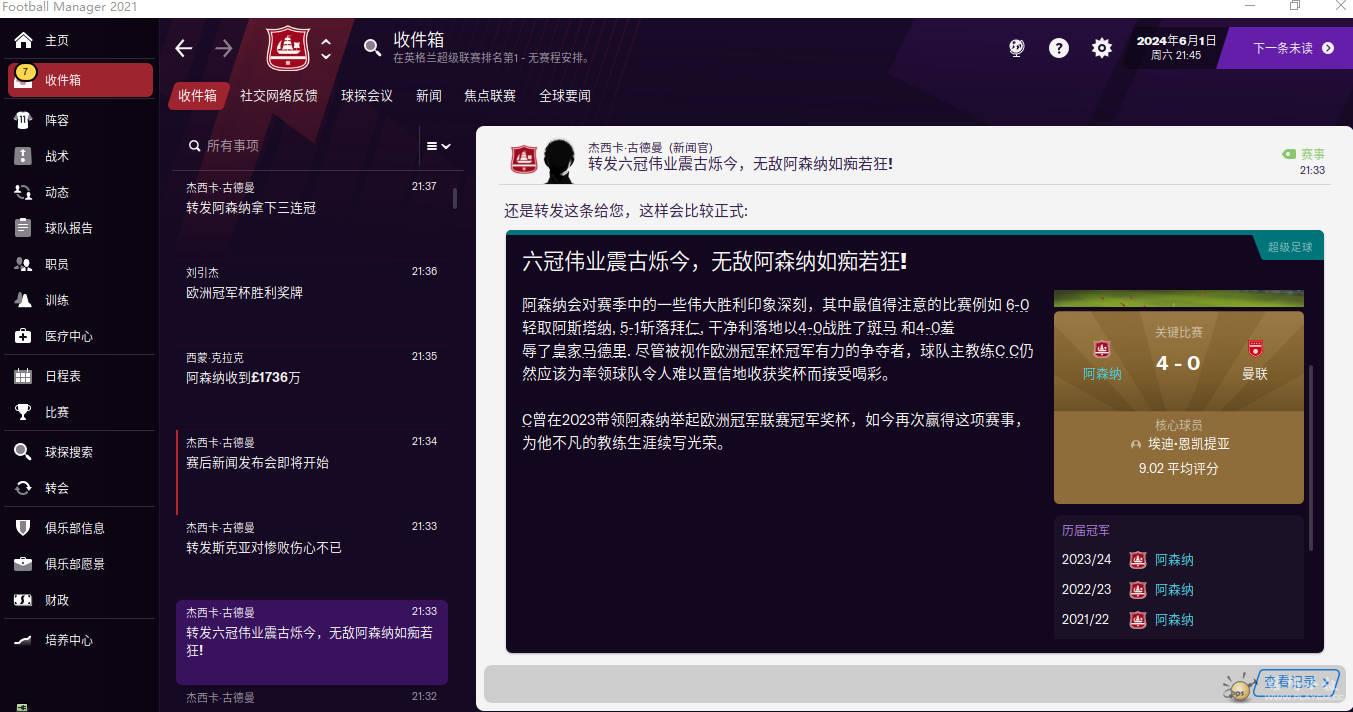Open the 俱乐部信息 club info shield icon

pyautogui.click(x=23, y=528)
